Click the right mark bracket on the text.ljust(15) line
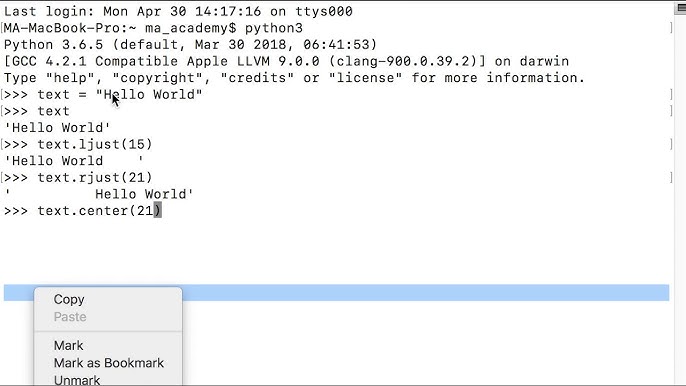 click(671, 144)
